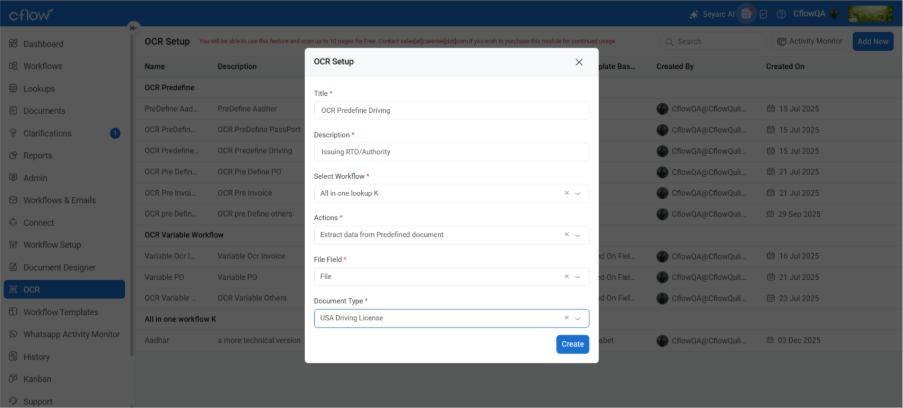This screenshot has width=903, height=408.
Task: Click the Activity Monitor icon
Action: tap(782, 42)
